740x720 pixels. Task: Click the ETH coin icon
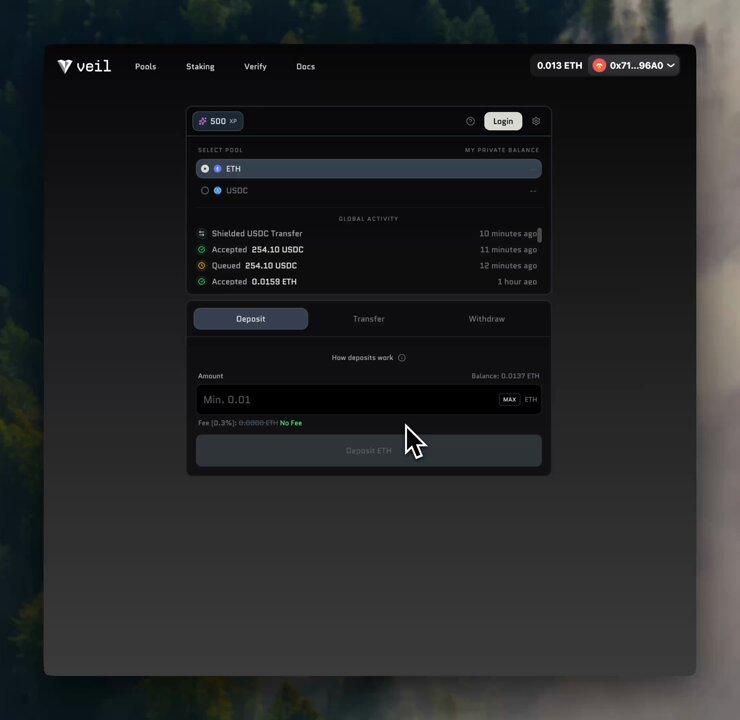tap(218, 168)
